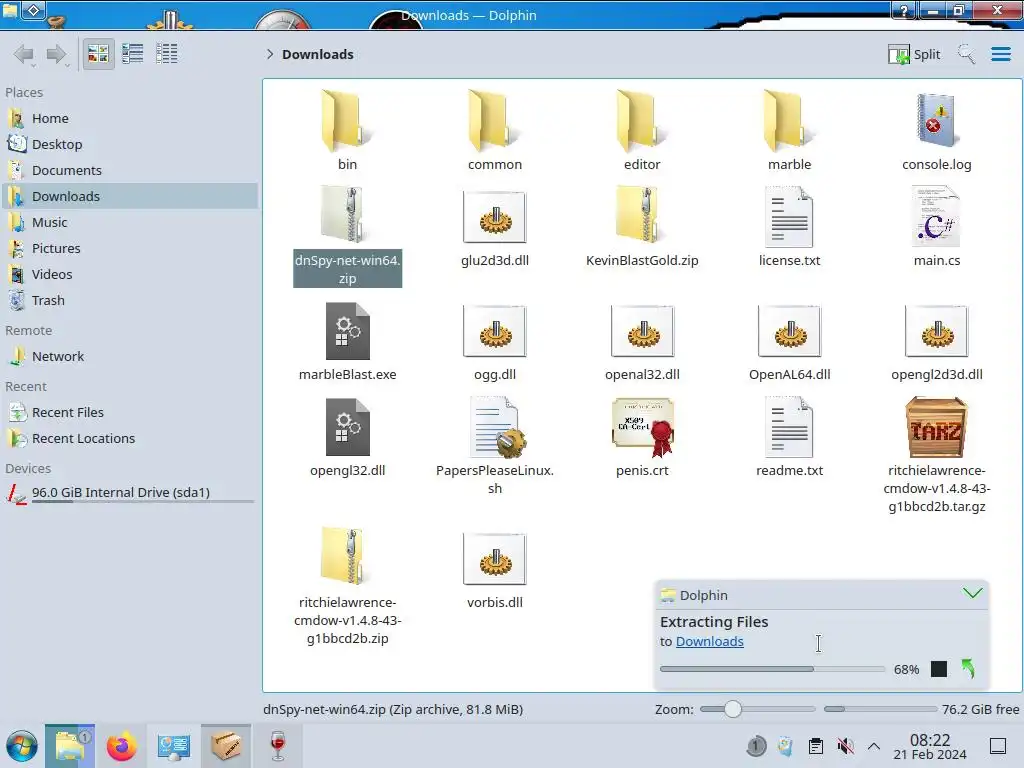
Task: Switch to Compact view mode
Action: tap(133, 54)
